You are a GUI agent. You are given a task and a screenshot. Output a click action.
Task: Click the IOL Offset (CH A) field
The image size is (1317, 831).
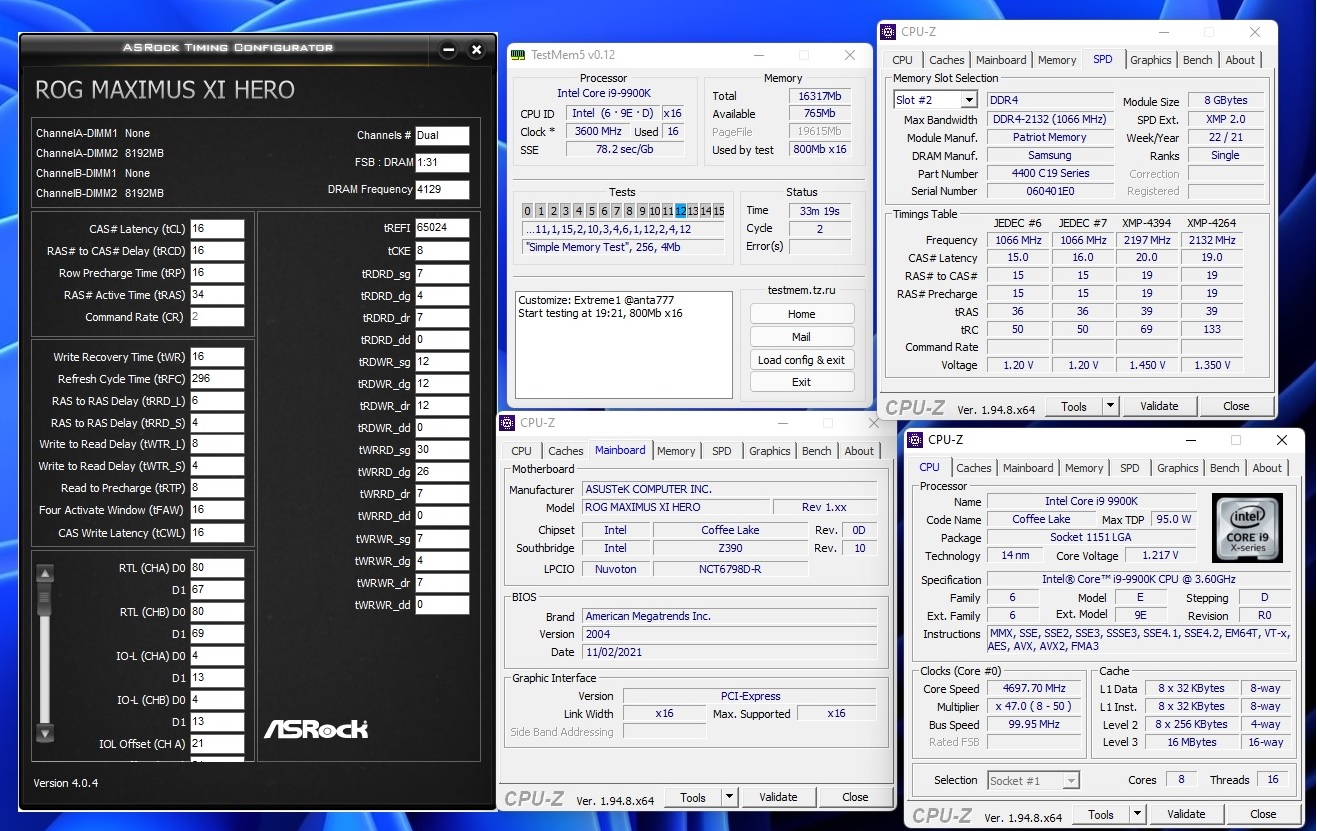click(x=217, y=743)
